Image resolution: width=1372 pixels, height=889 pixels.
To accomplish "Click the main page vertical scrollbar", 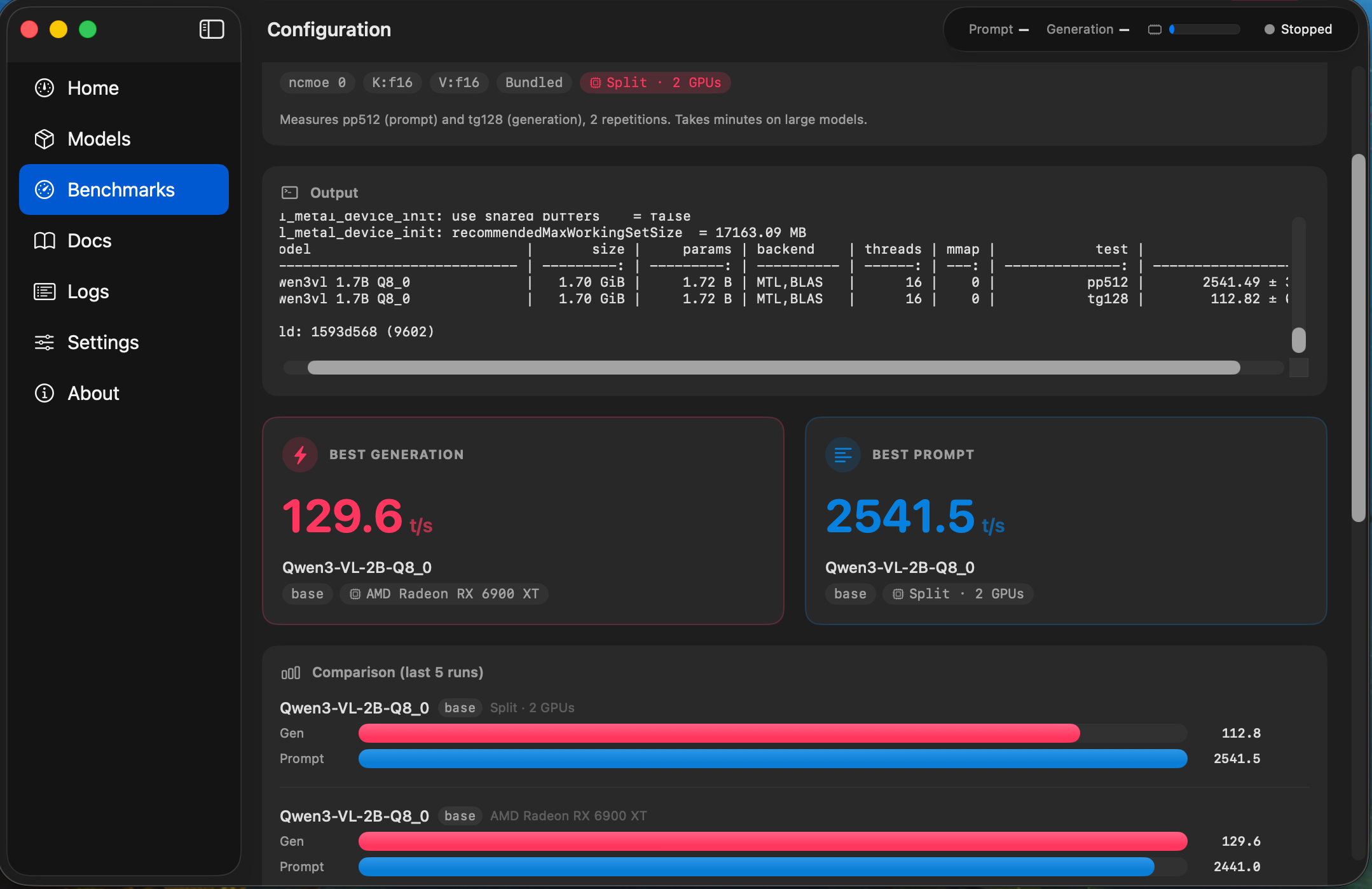I will tap(1359, 338).
